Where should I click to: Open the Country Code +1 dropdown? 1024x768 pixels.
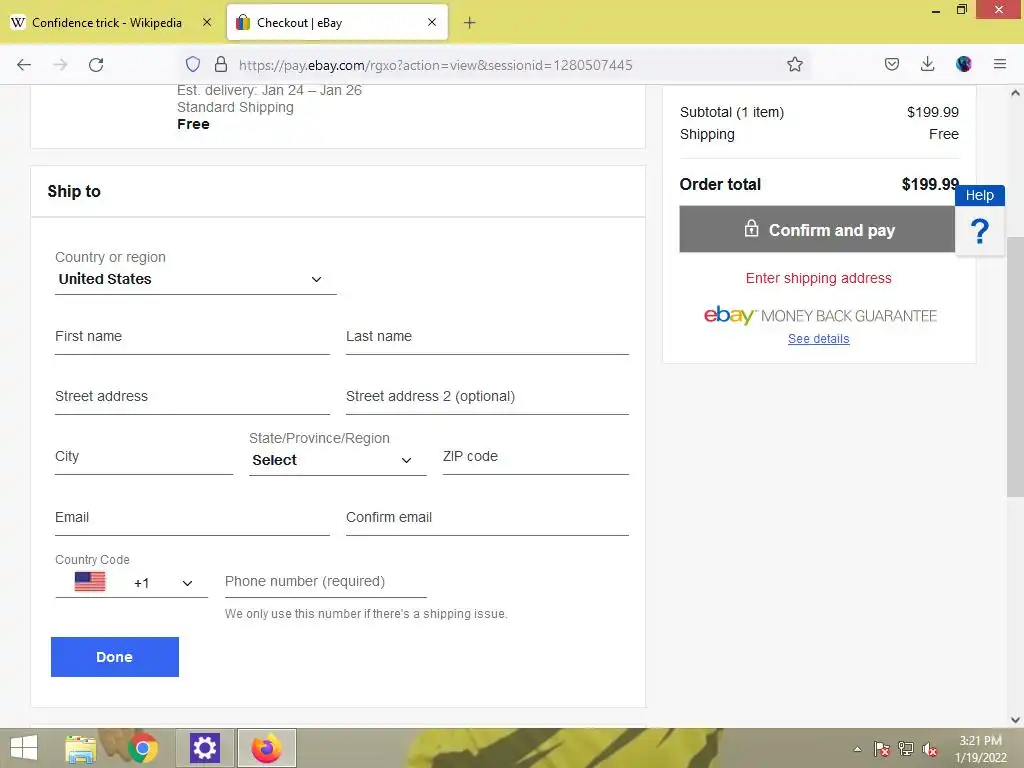click(132, 583)
